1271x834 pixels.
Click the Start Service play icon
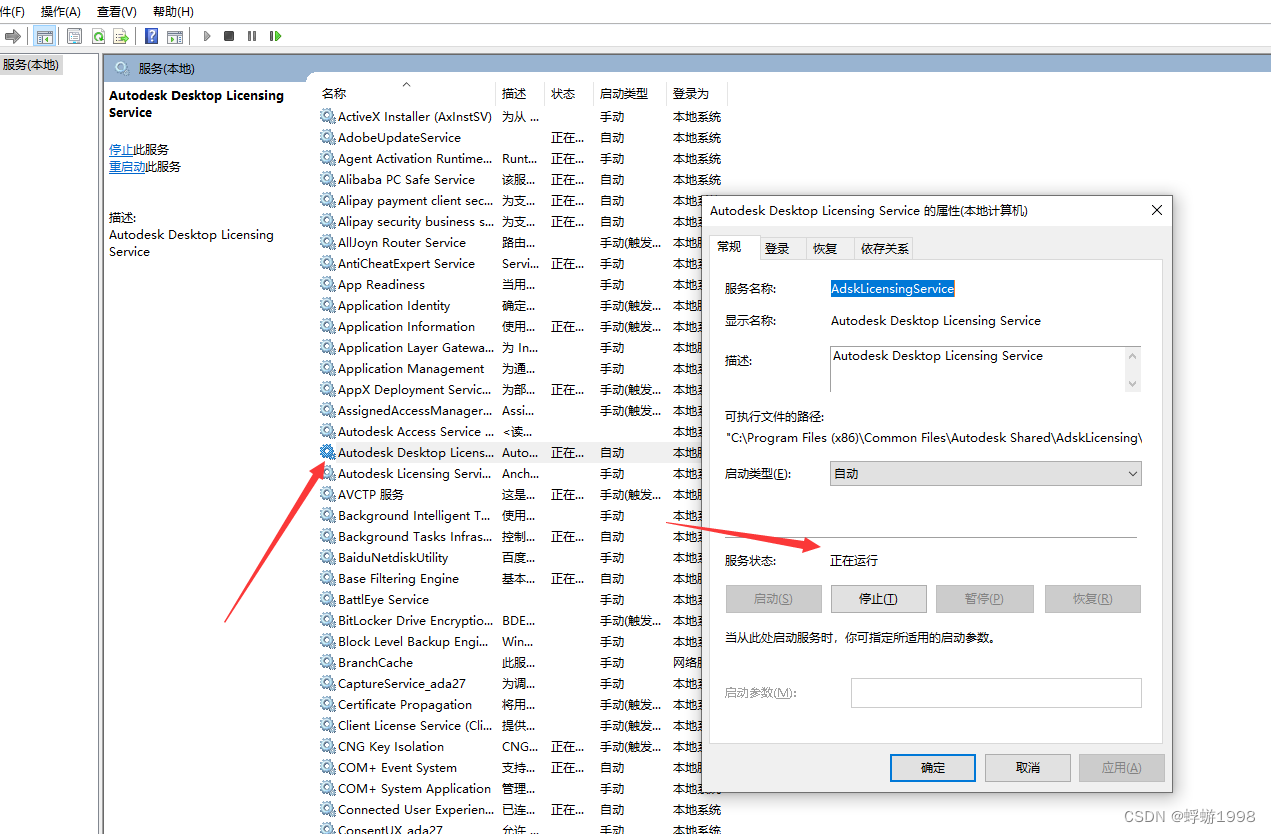(206, 36)
